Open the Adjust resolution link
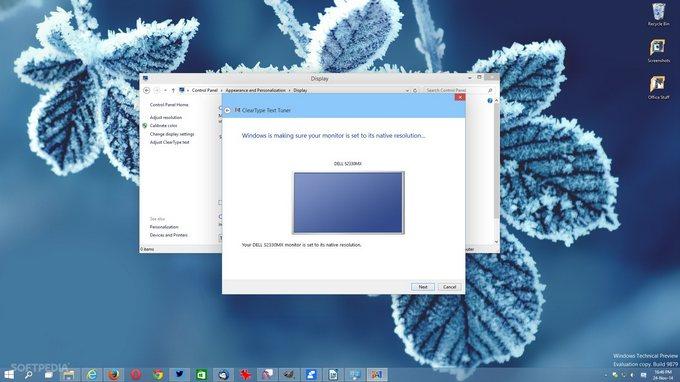The image size is (680, 382). [x=166, y=118]
